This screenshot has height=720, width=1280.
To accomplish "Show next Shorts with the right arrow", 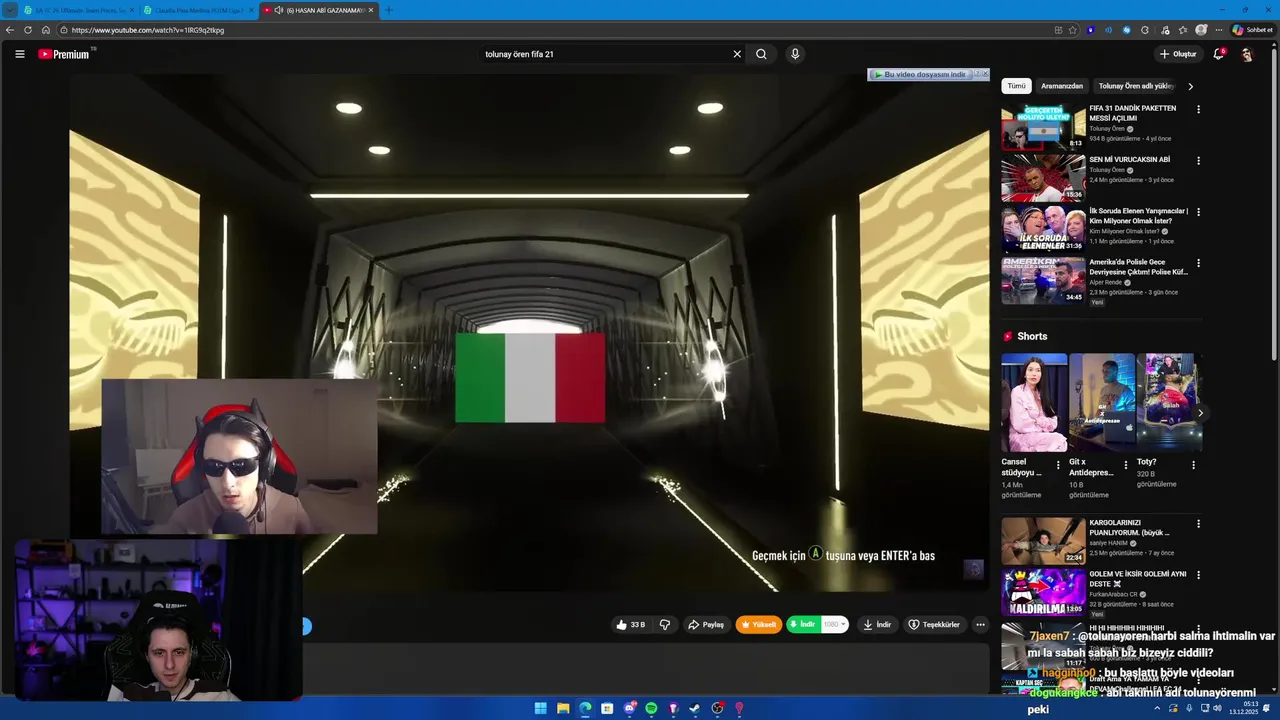I will [x=1200, y=412].
